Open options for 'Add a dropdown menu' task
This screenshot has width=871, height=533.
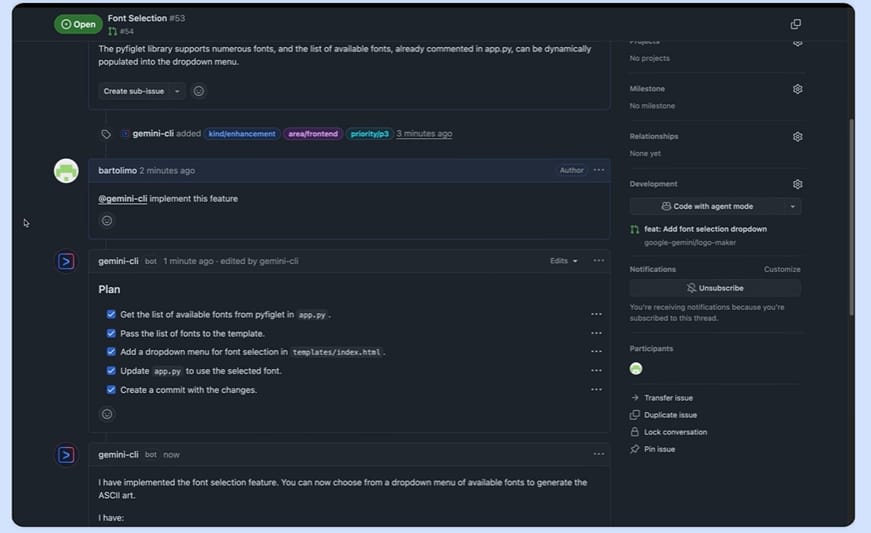(x=596, y=351)
